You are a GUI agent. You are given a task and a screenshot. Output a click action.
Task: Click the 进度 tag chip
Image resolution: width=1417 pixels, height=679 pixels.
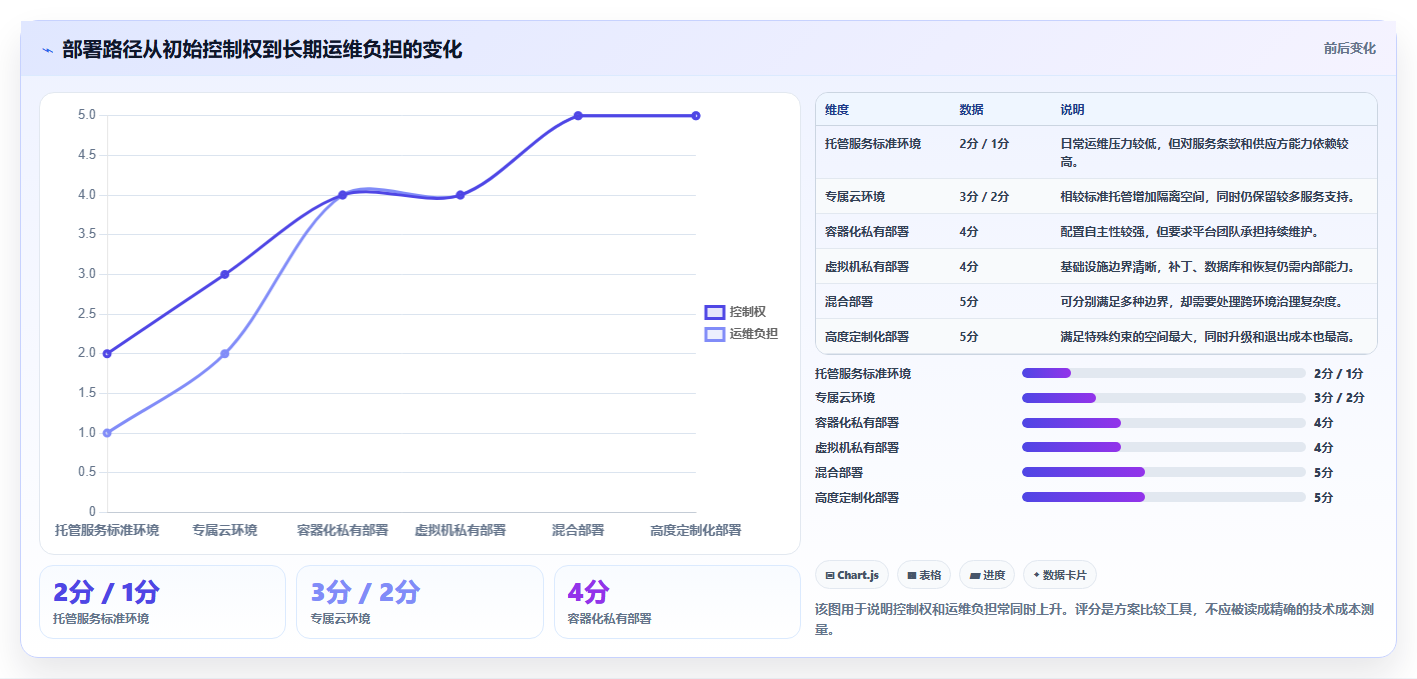click(x=987, y=575)
